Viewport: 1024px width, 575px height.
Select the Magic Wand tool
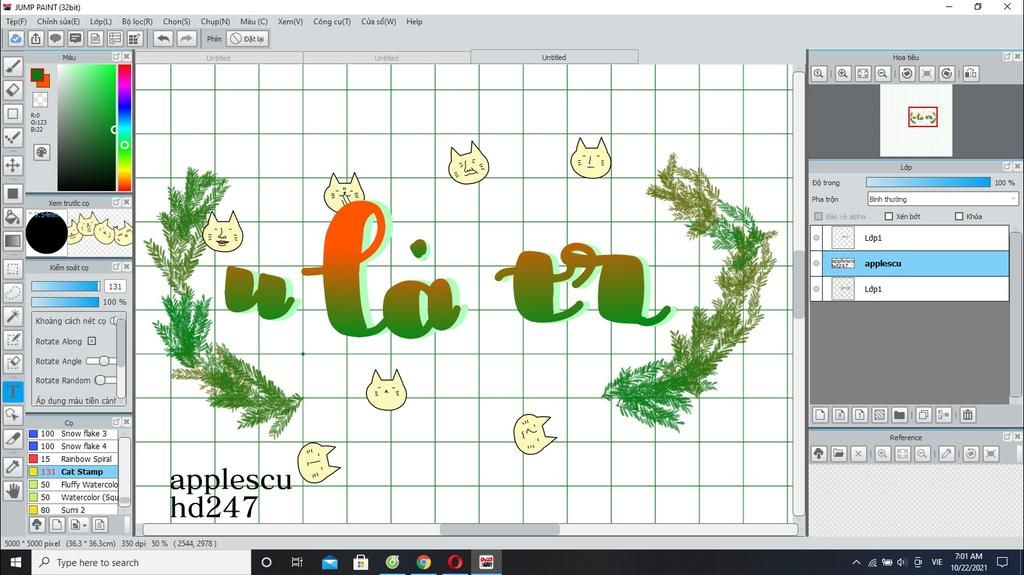pos(13,317)
